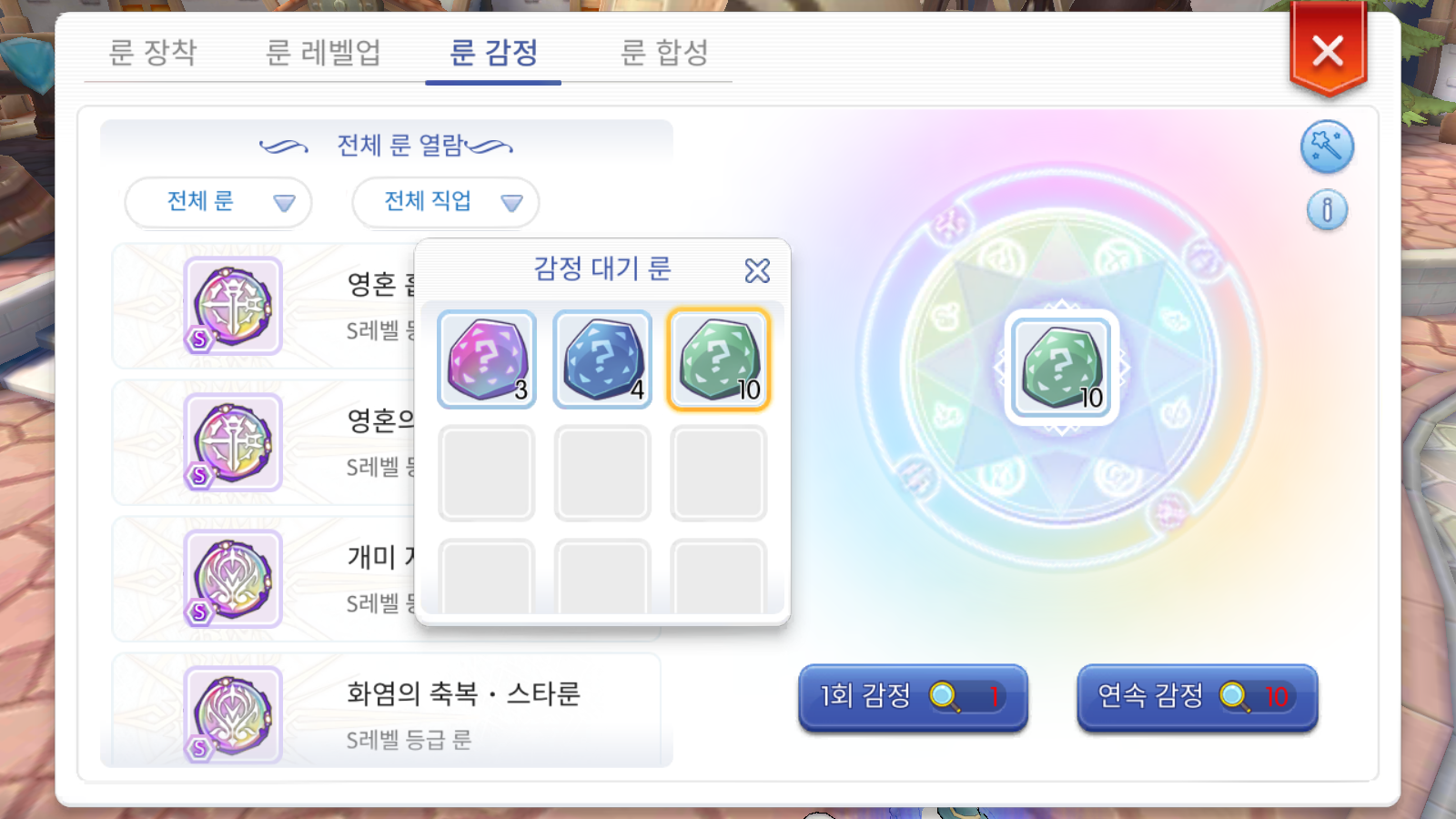1456x819 pixels.
Task: Close the rune window with red X
Action: point(1328,51)
